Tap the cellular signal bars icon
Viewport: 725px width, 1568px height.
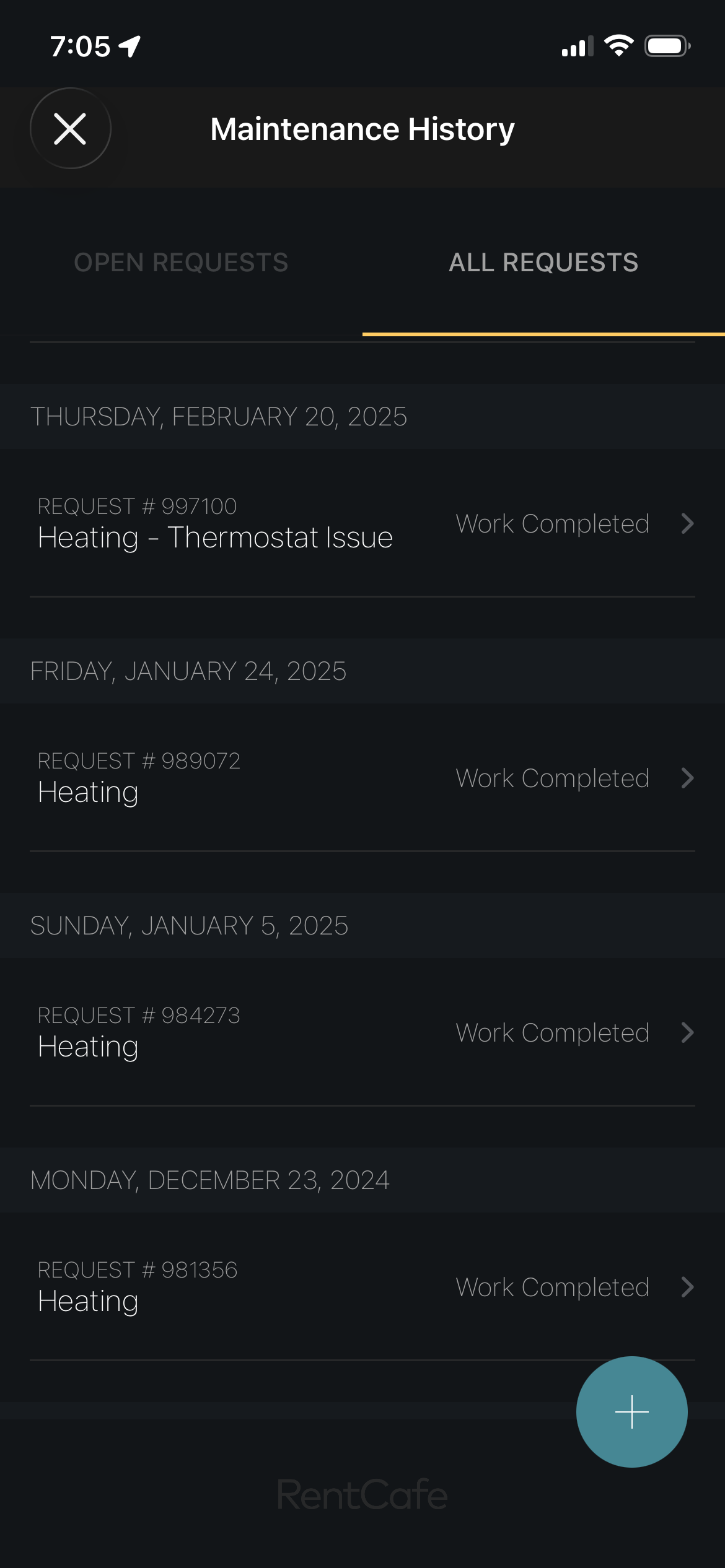576,47
